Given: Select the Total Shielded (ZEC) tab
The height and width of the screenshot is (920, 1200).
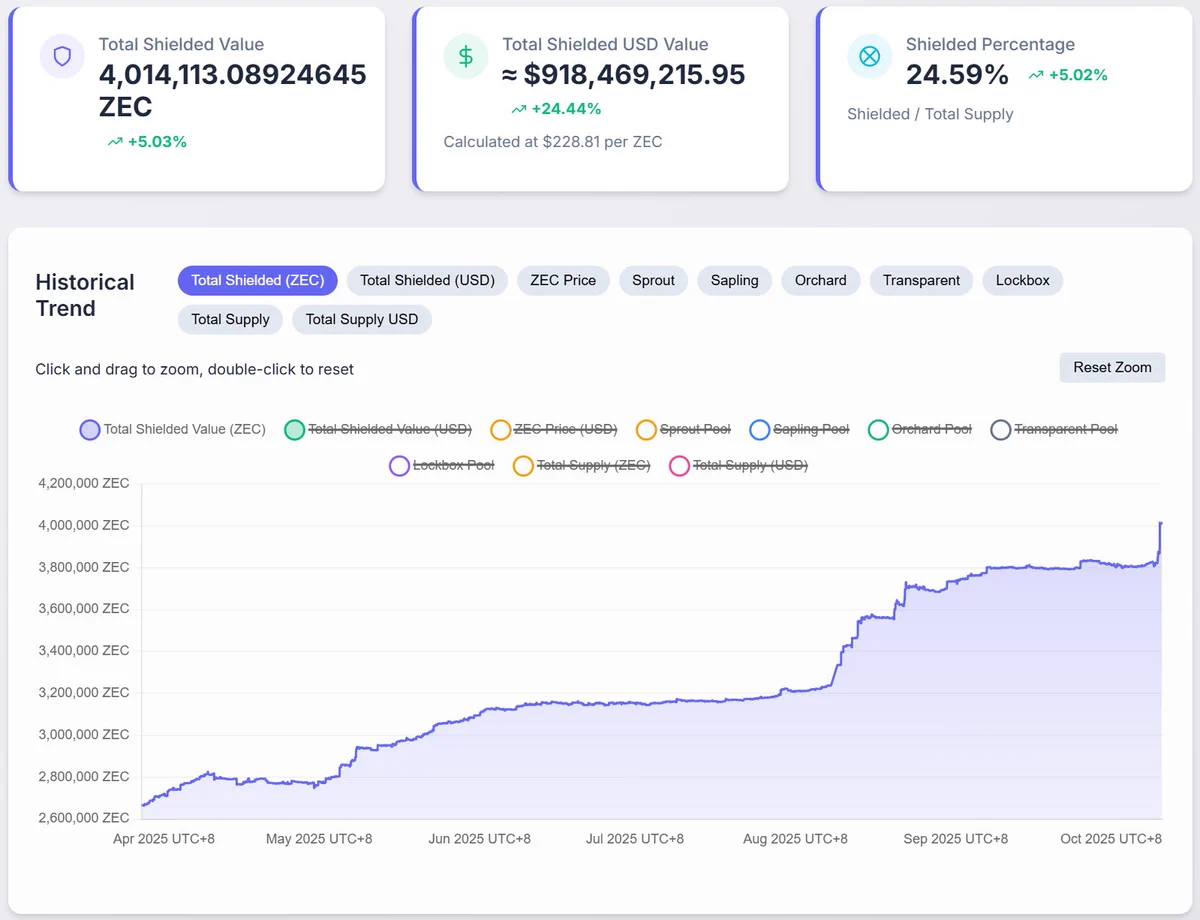Looking at the screenshot, I should tap(258, 280).
